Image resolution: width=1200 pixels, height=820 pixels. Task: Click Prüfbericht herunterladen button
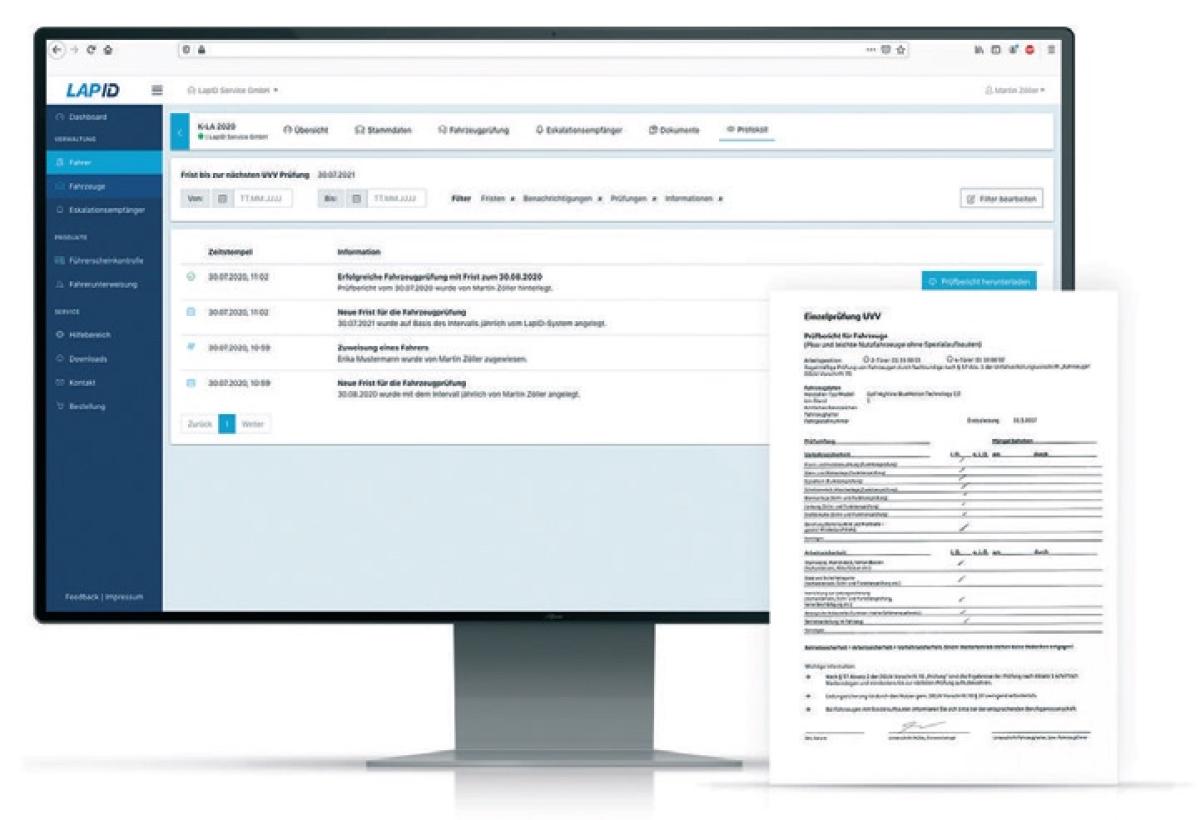point(977,282)
